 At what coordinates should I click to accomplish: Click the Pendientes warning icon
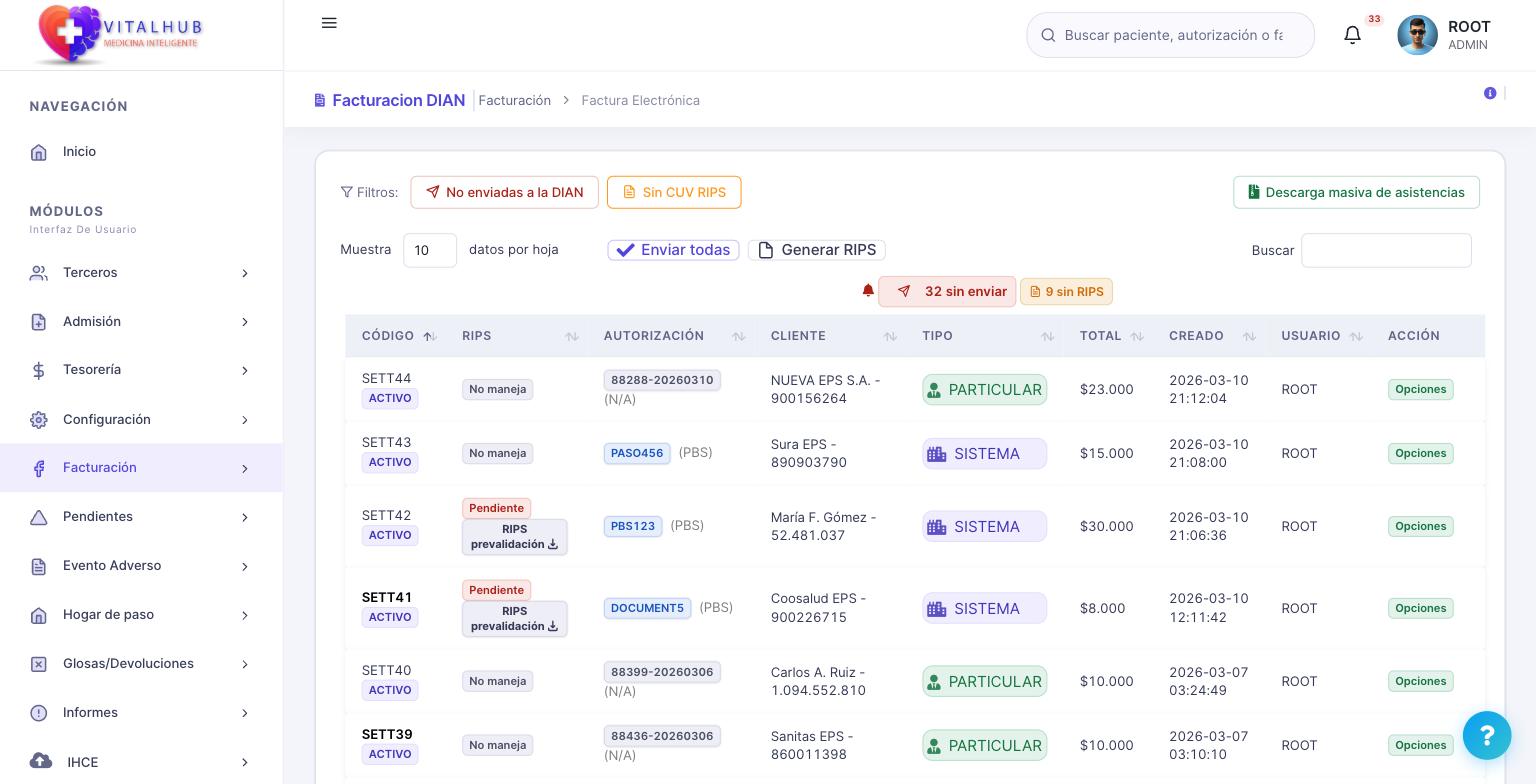coord(39,517)
